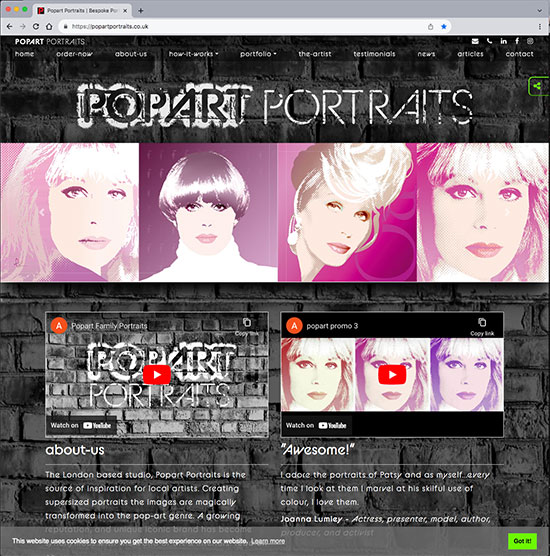Click the large Popart Portraits banner logo
The height and width of the screenshot is (556, 550).
pos(275,105)
